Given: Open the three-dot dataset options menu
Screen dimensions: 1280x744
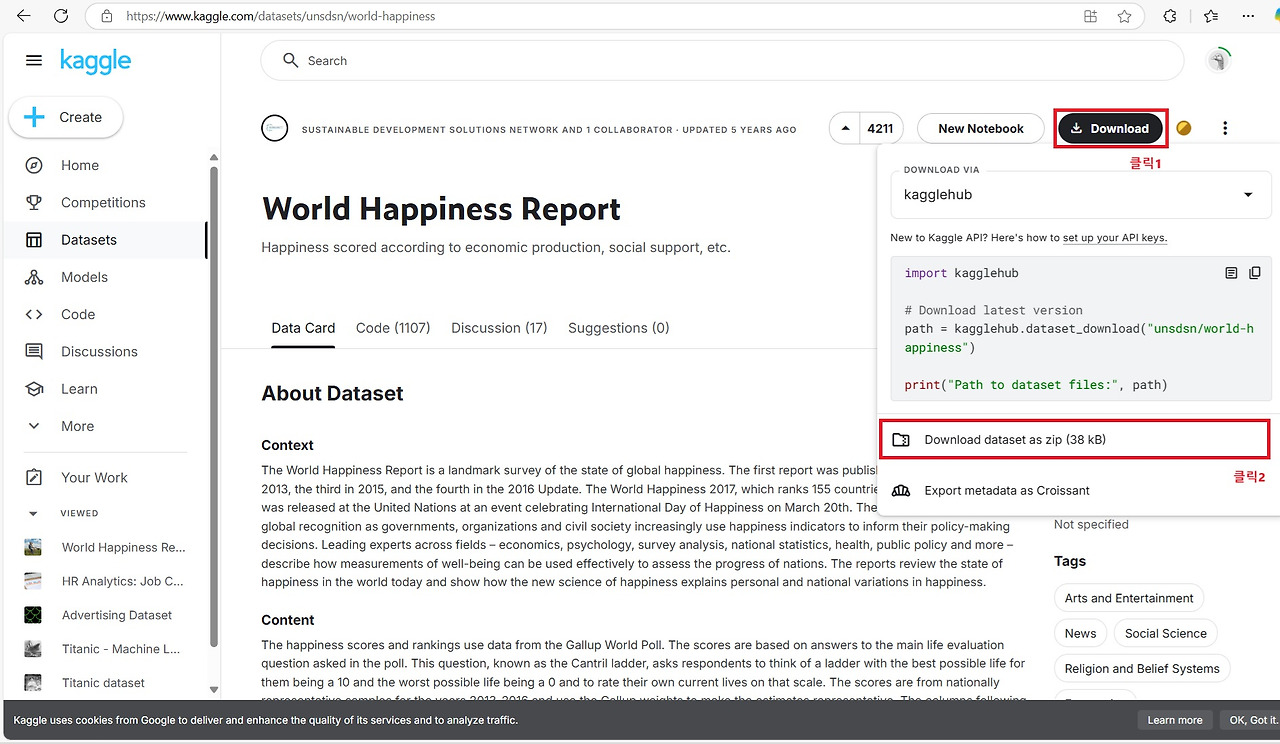Looking at the screenshot, I should click(1225, 128).
